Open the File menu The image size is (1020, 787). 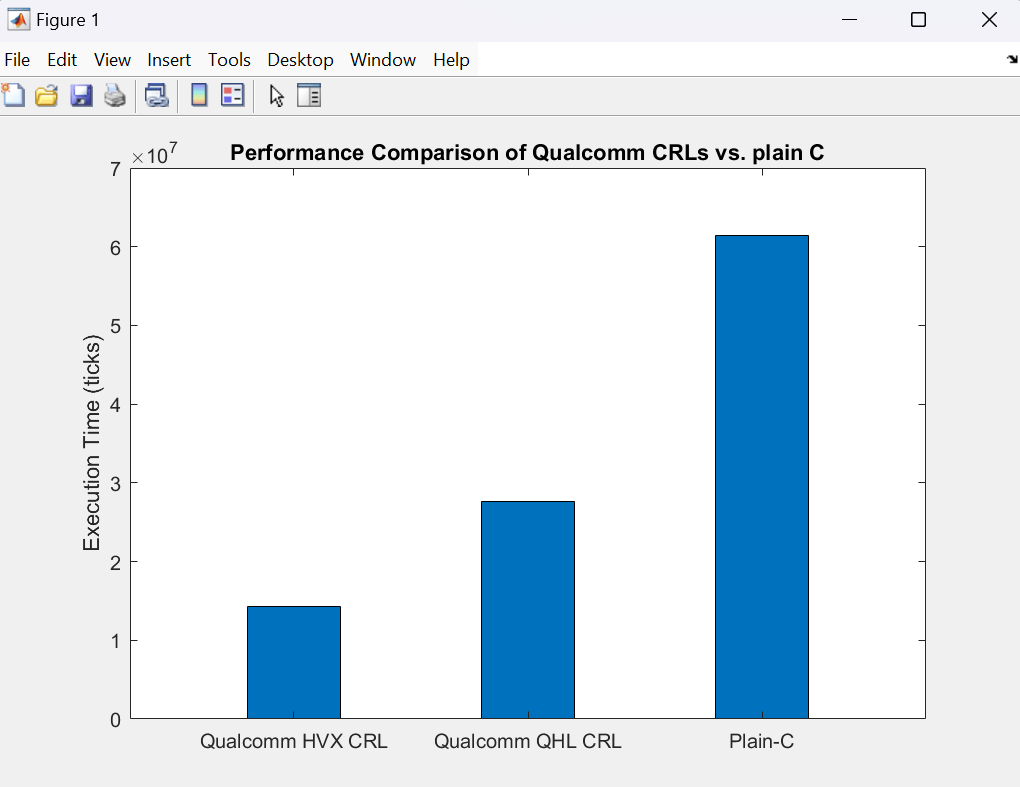pos(17,60)
